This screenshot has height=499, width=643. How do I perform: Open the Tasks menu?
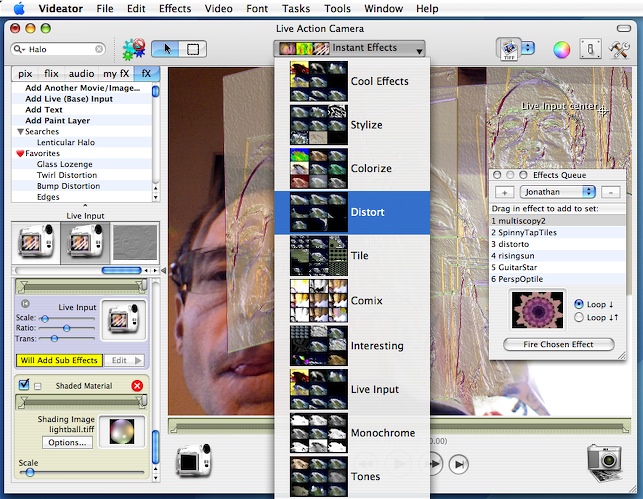[x=296, y=9]
